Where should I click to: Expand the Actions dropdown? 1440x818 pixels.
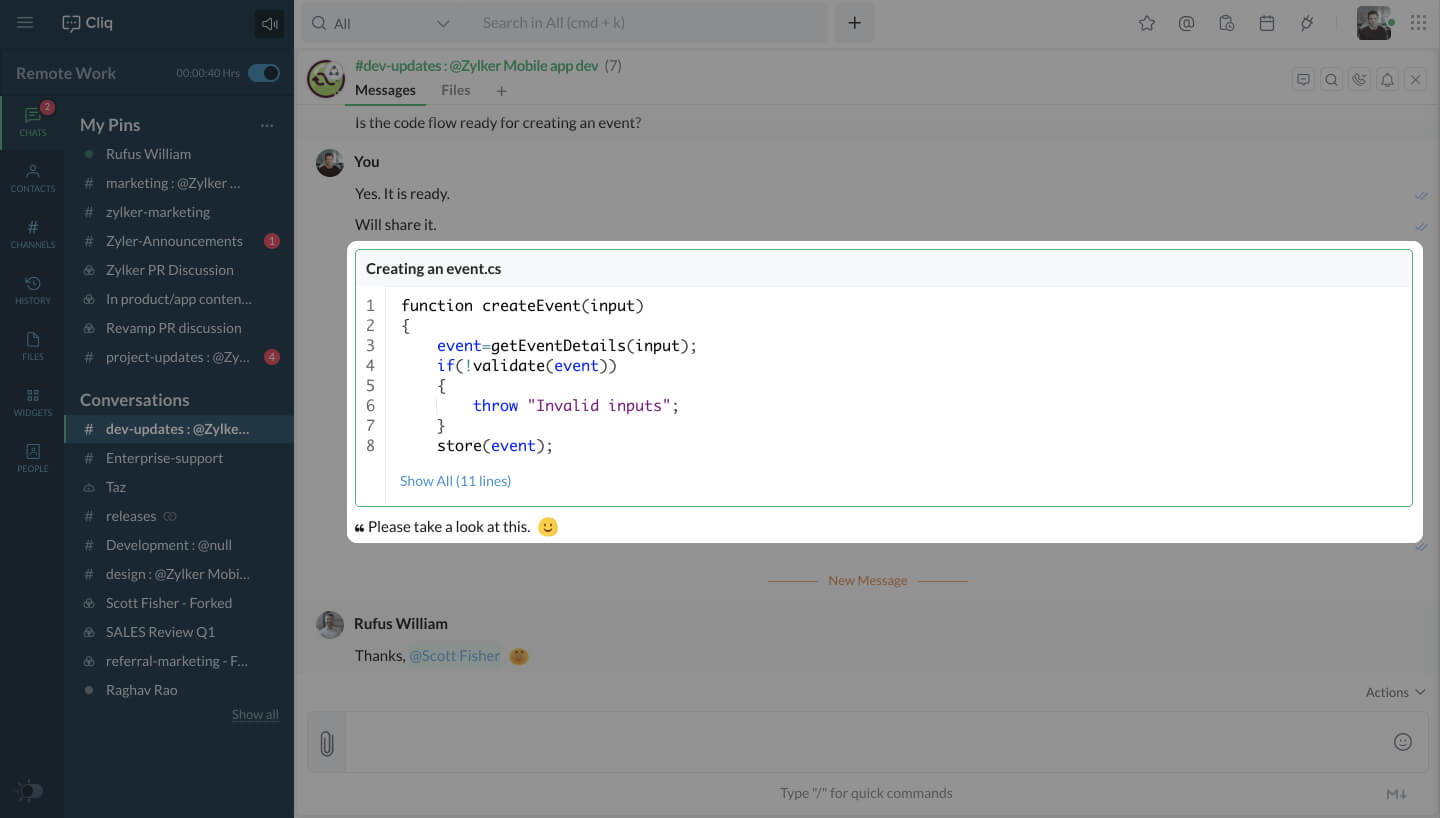click(1395, 692)
